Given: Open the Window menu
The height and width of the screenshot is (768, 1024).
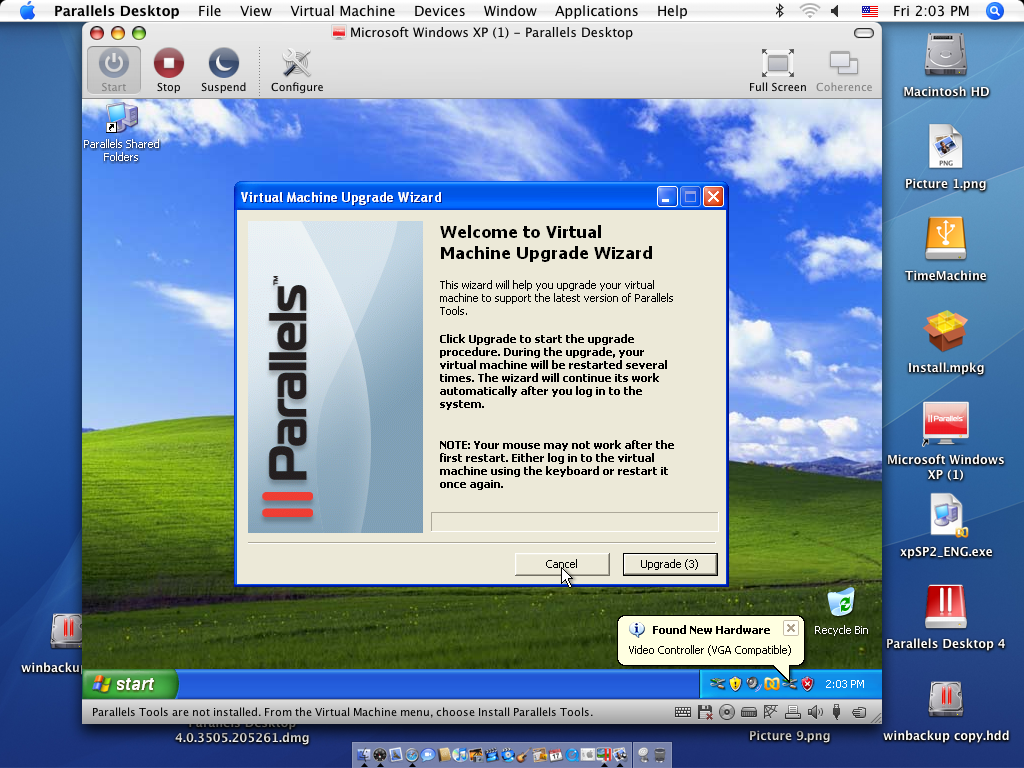Looking at the screenshot, I should [510, 11].
